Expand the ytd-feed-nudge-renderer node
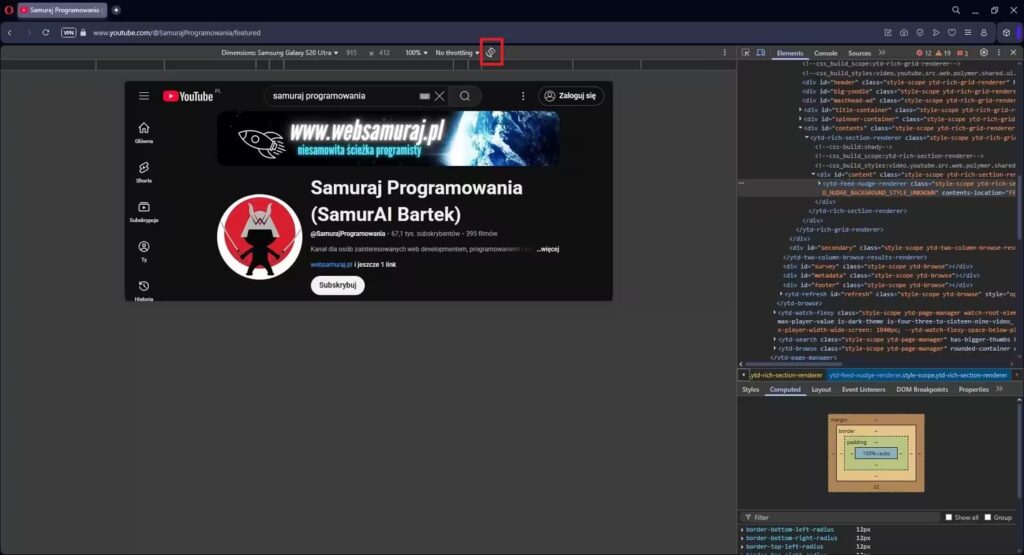1024x555 pixels. tap(819, 183)
